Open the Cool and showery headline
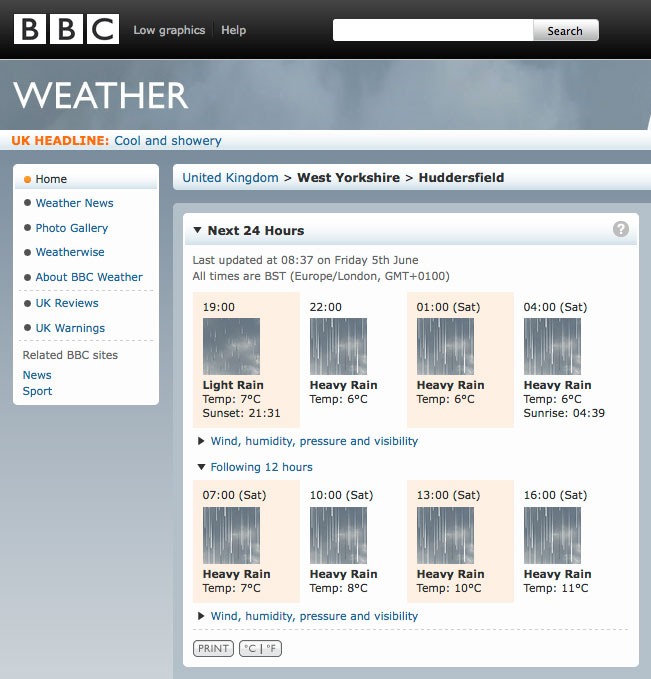This screenshot has width=651, height=679. click(168, 140)
